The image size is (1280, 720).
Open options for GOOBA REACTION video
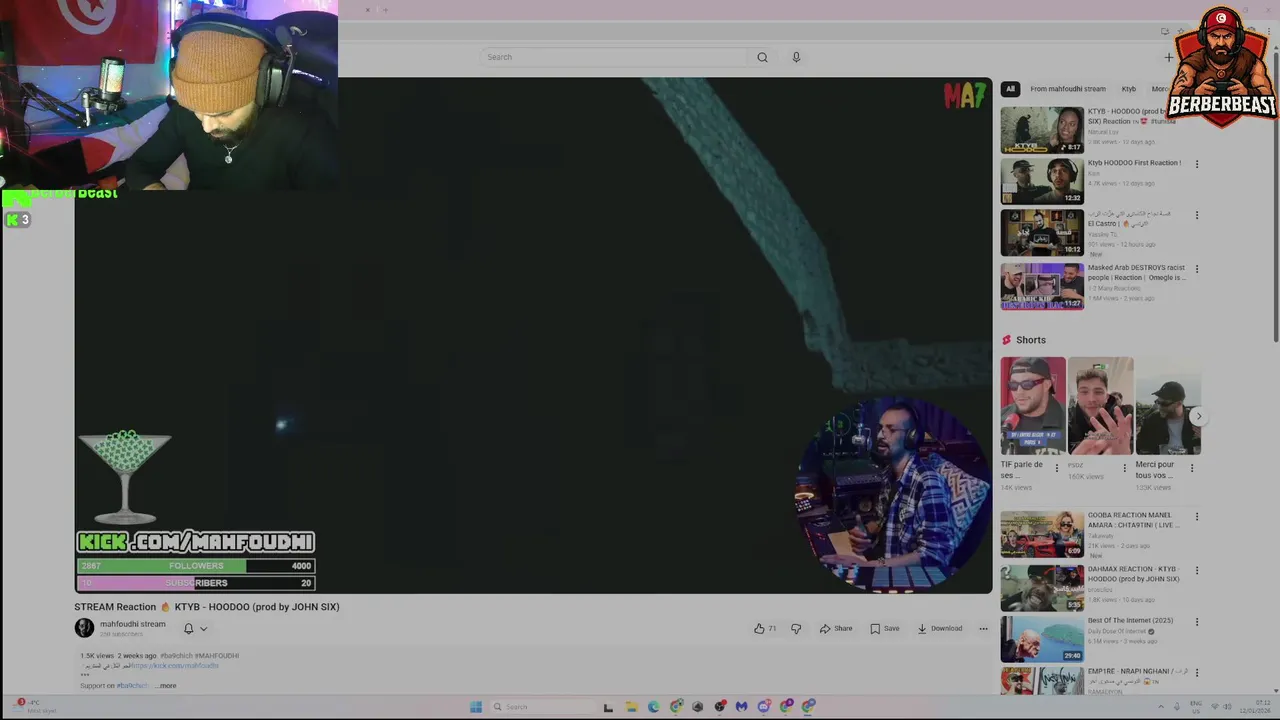pos(1197,517)
